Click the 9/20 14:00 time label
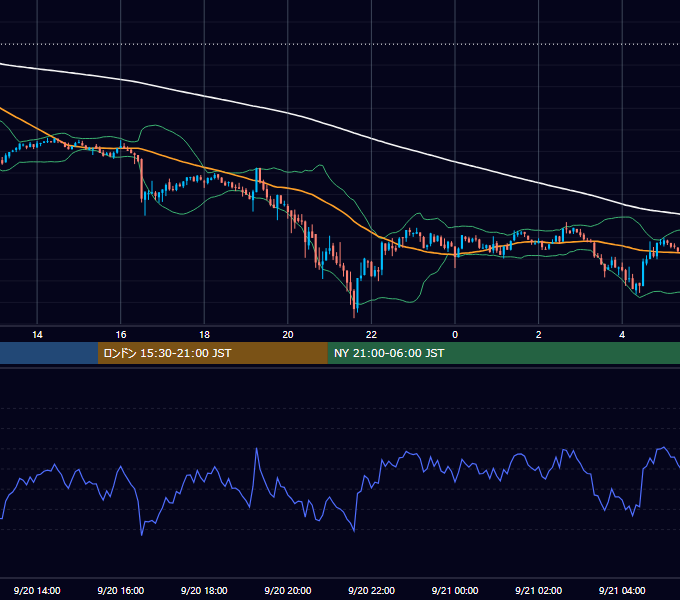 click(x=37, y=590)
